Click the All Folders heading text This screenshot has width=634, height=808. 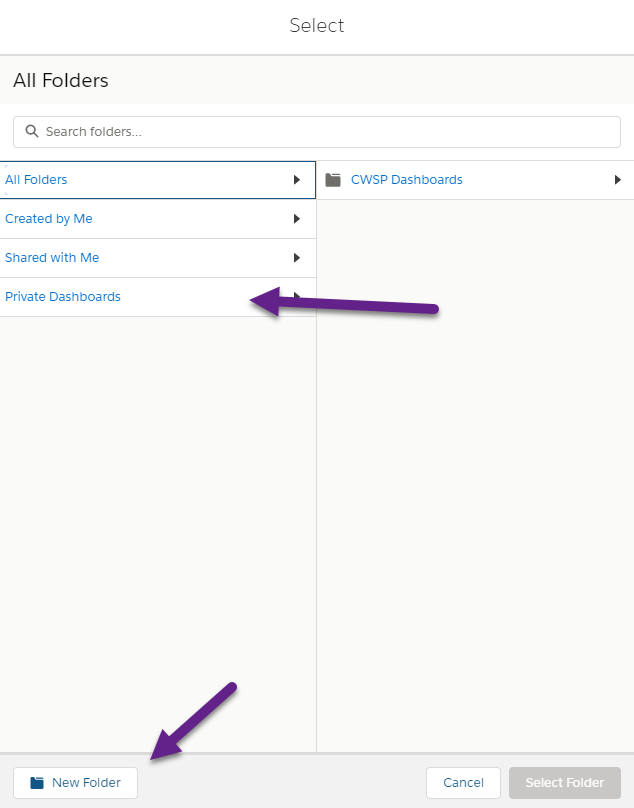click(x=61, y=80)
